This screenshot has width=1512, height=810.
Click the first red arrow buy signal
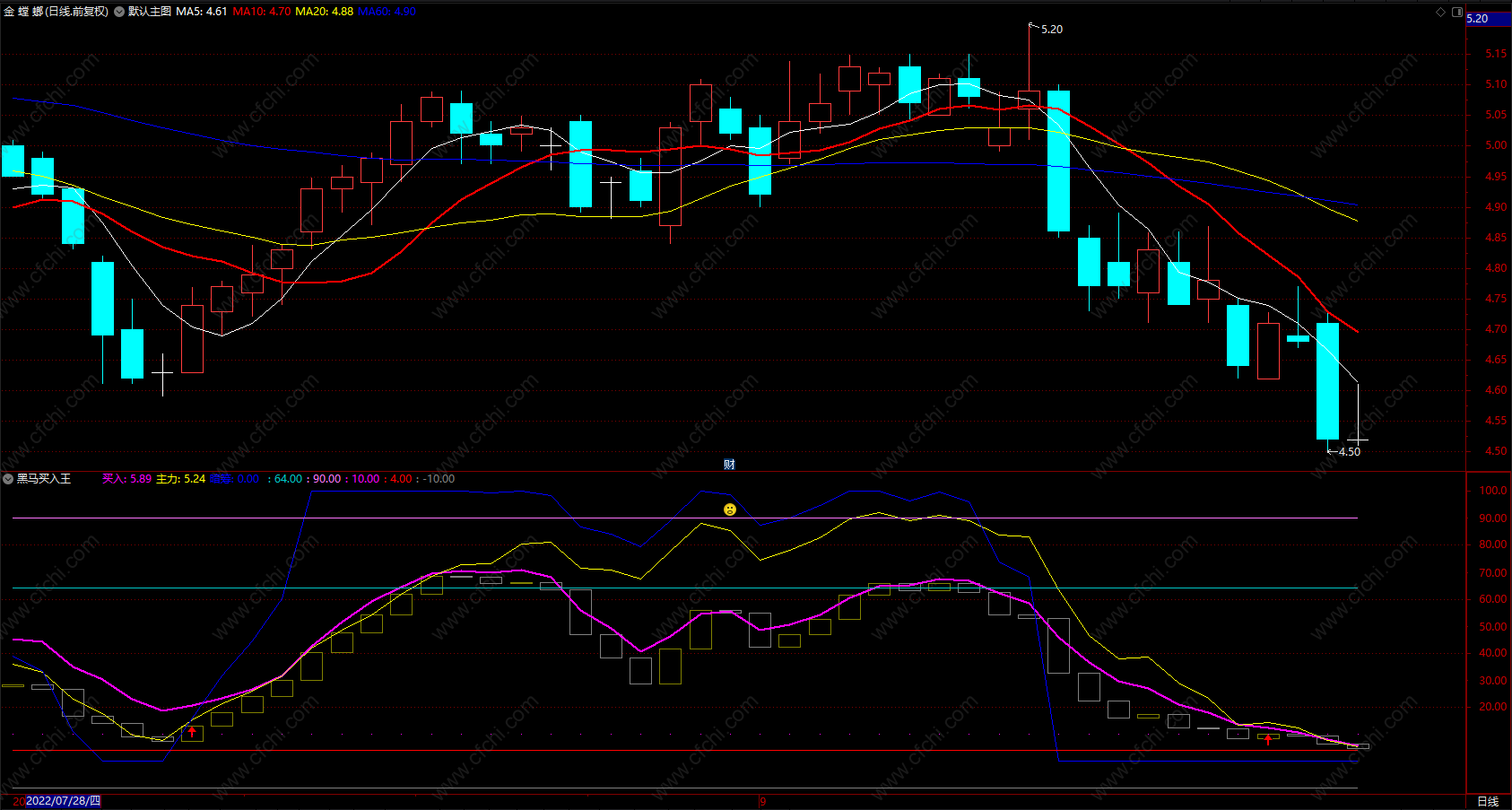(x=192, y=732)
